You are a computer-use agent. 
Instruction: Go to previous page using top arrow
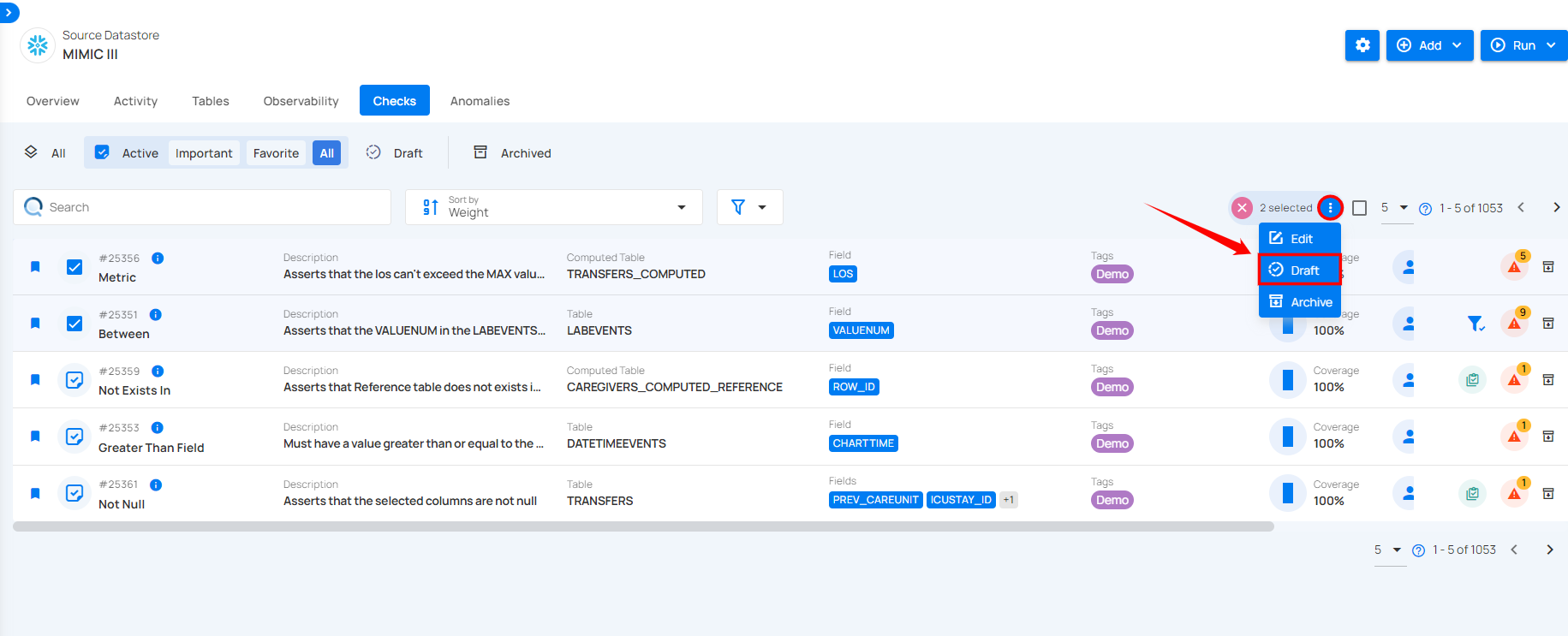click(1521, 207)
